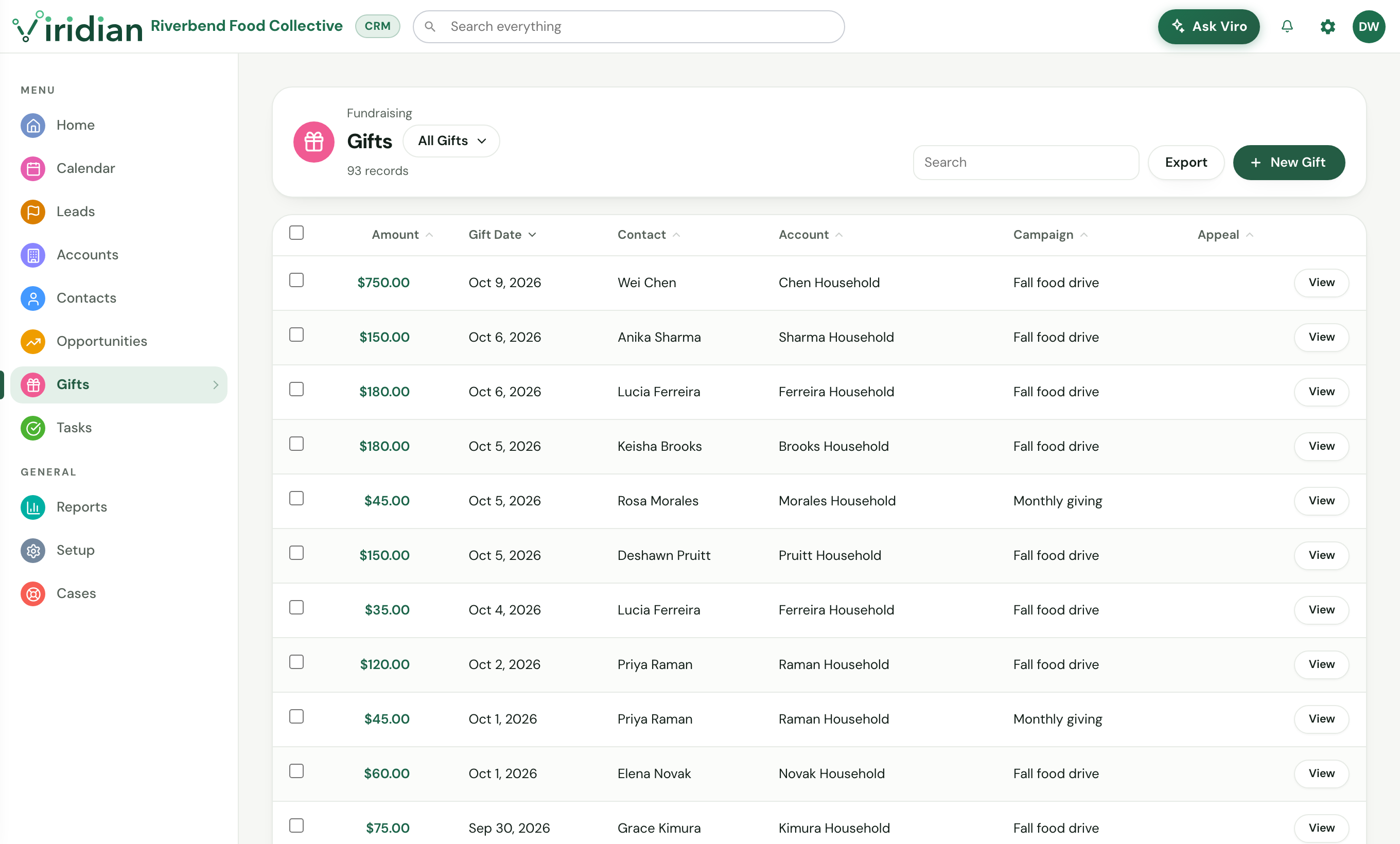
Task: Click the Tasks checkmark icon
Action: coord(33,428)
